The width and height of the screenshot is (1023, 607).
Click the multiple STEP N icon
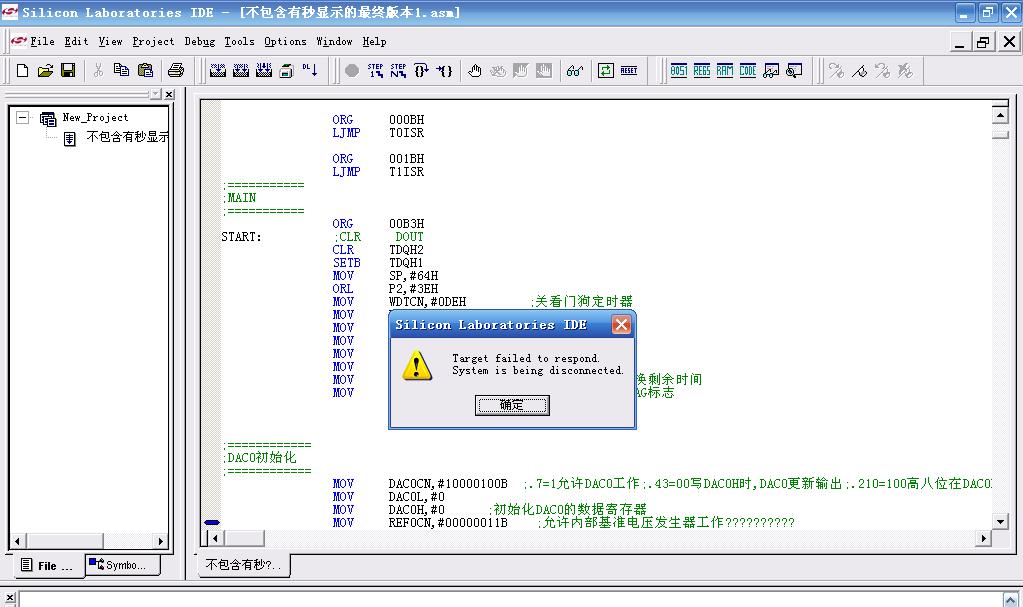[398, 70]
